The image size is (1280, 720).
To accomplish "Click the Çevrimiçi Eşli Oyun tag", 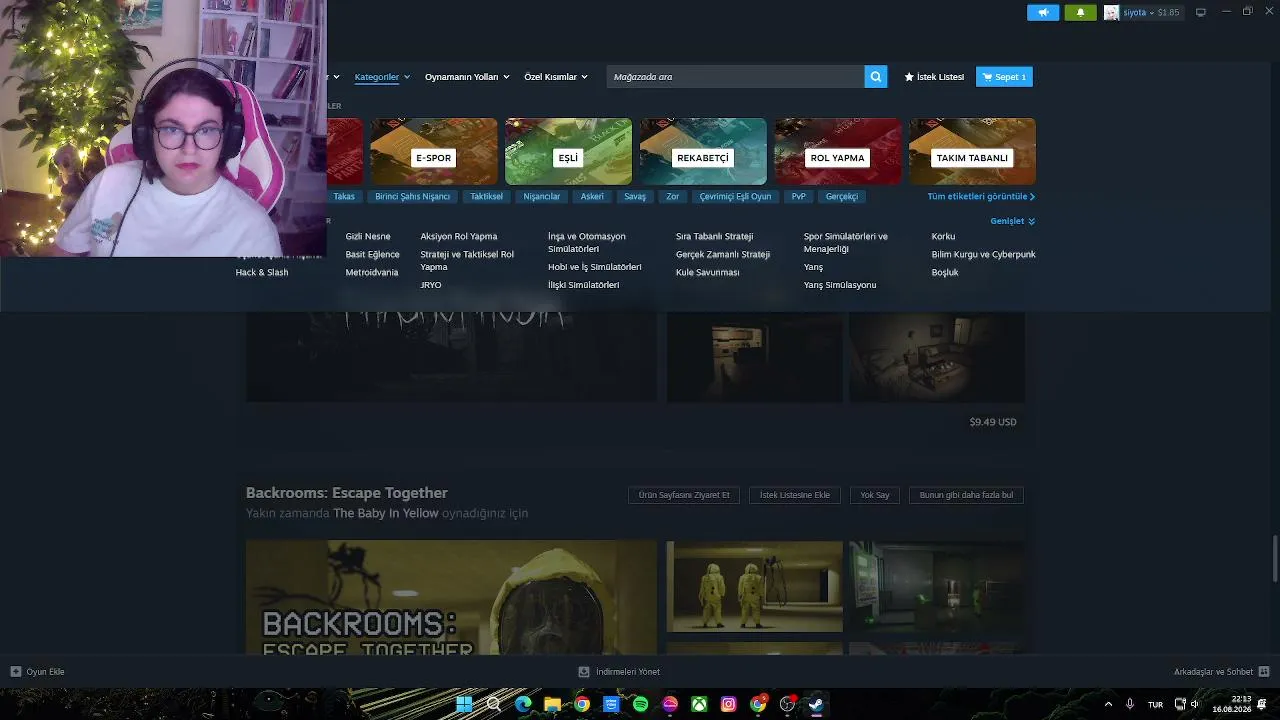I will click(735, 197).
